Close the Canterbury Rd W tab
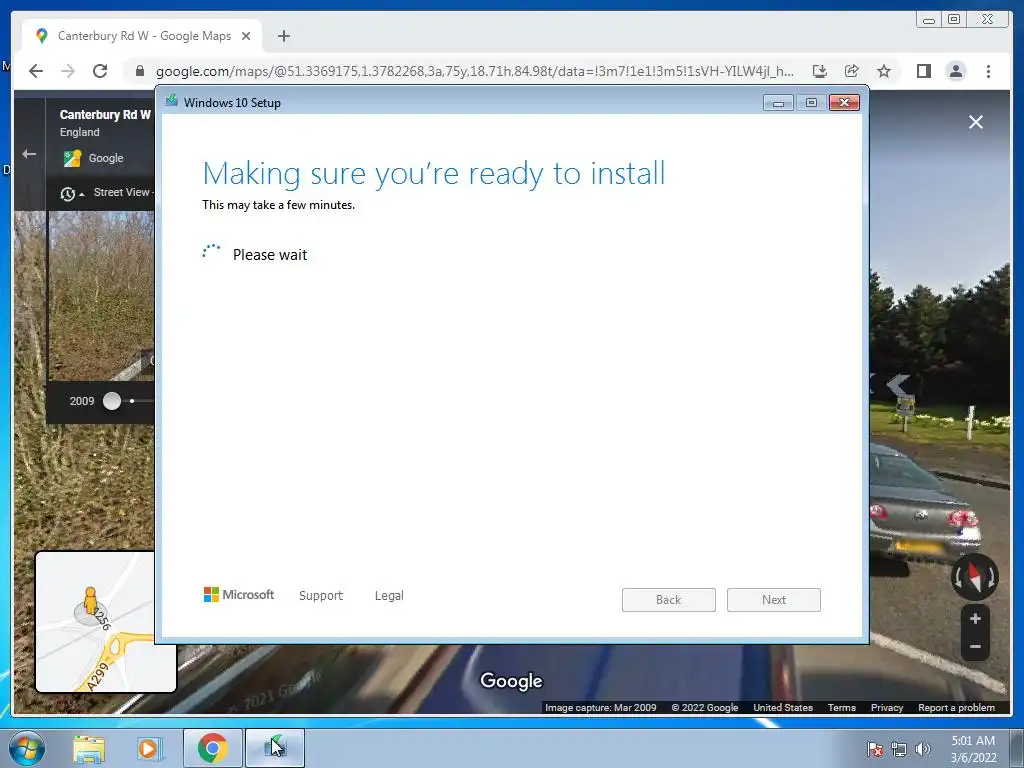Viewport: 1024px width, 768px height. pyautogui.click(x=246, y=37)
